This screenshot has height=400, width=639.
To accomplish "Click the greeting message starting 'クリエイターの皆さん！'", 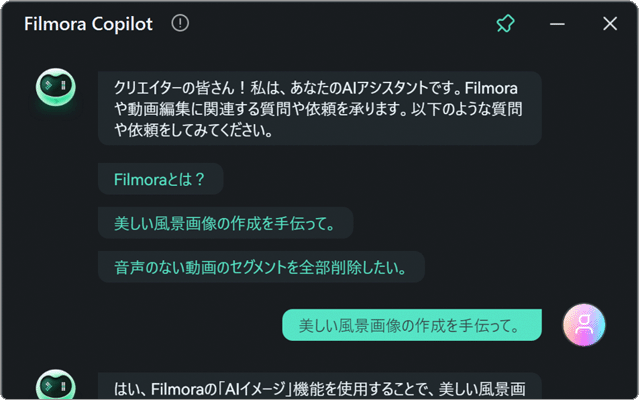I will [319, 108].
